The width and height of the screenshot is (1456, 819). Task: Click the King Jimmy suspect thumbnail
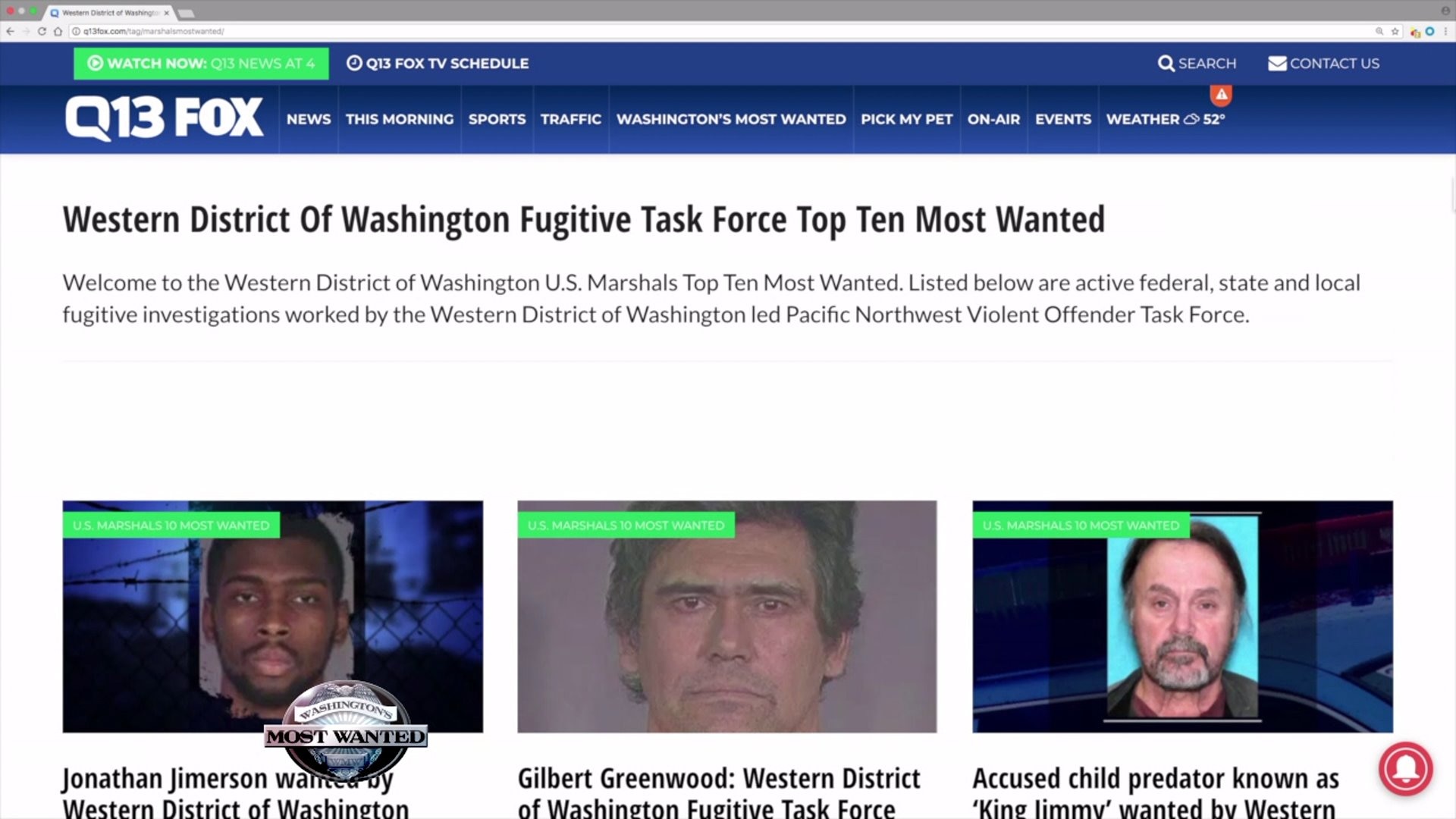[1182, 617]
